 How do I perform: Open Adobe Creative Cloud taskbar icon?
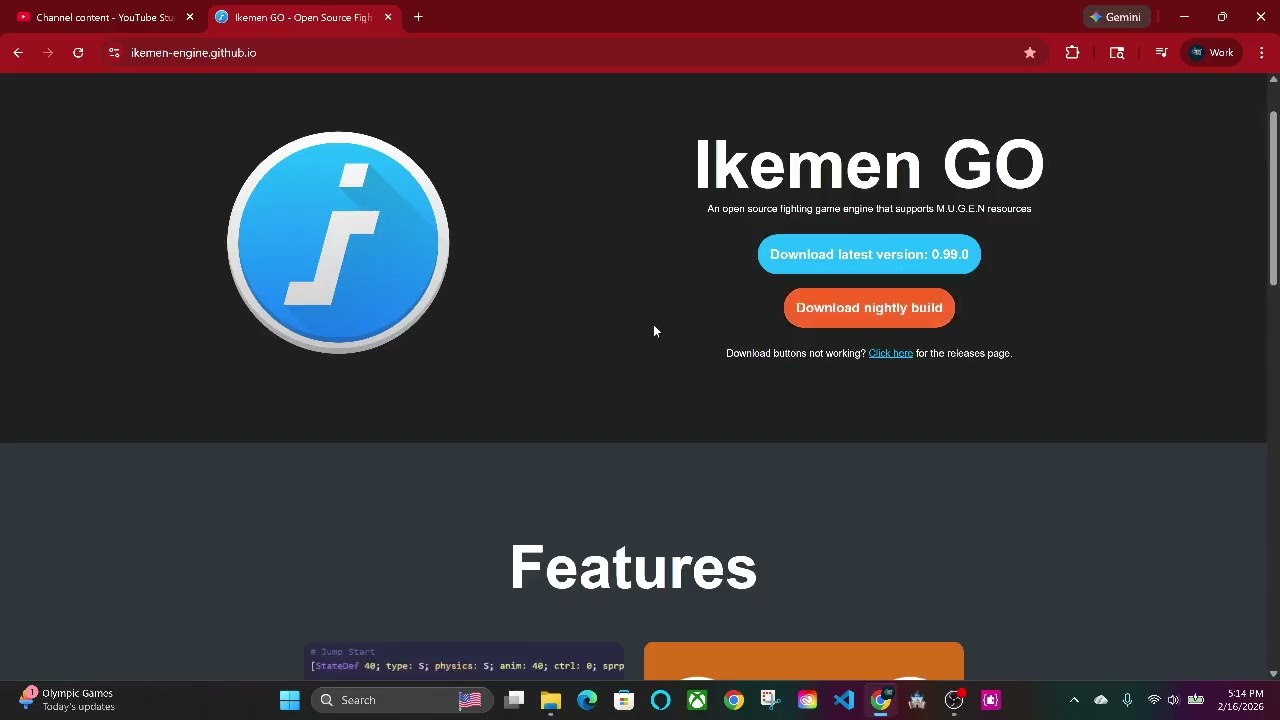point(807,700)
